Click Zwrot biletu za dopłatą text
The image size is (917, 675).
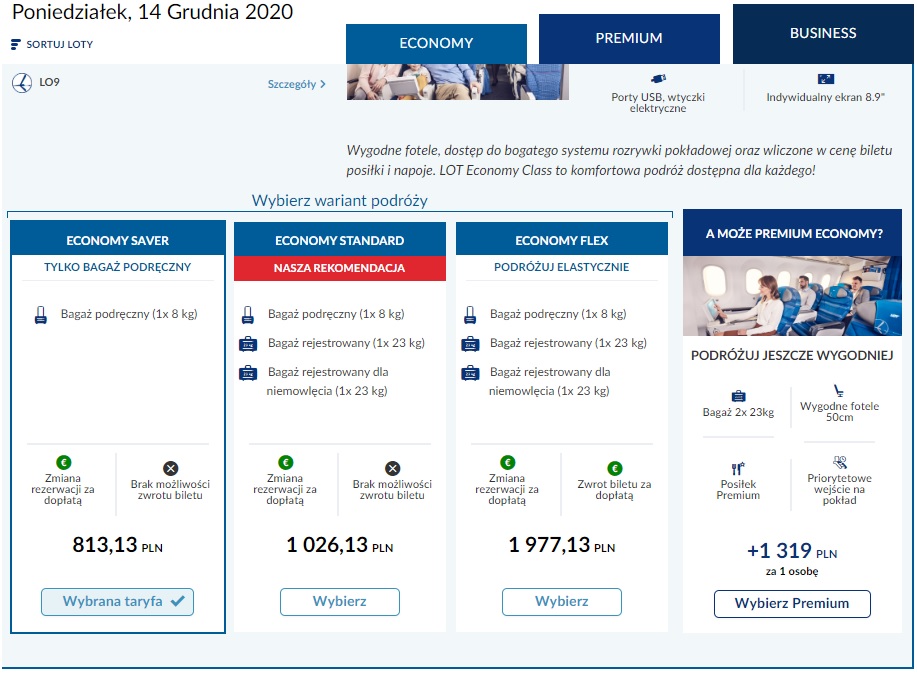[615, 490]
